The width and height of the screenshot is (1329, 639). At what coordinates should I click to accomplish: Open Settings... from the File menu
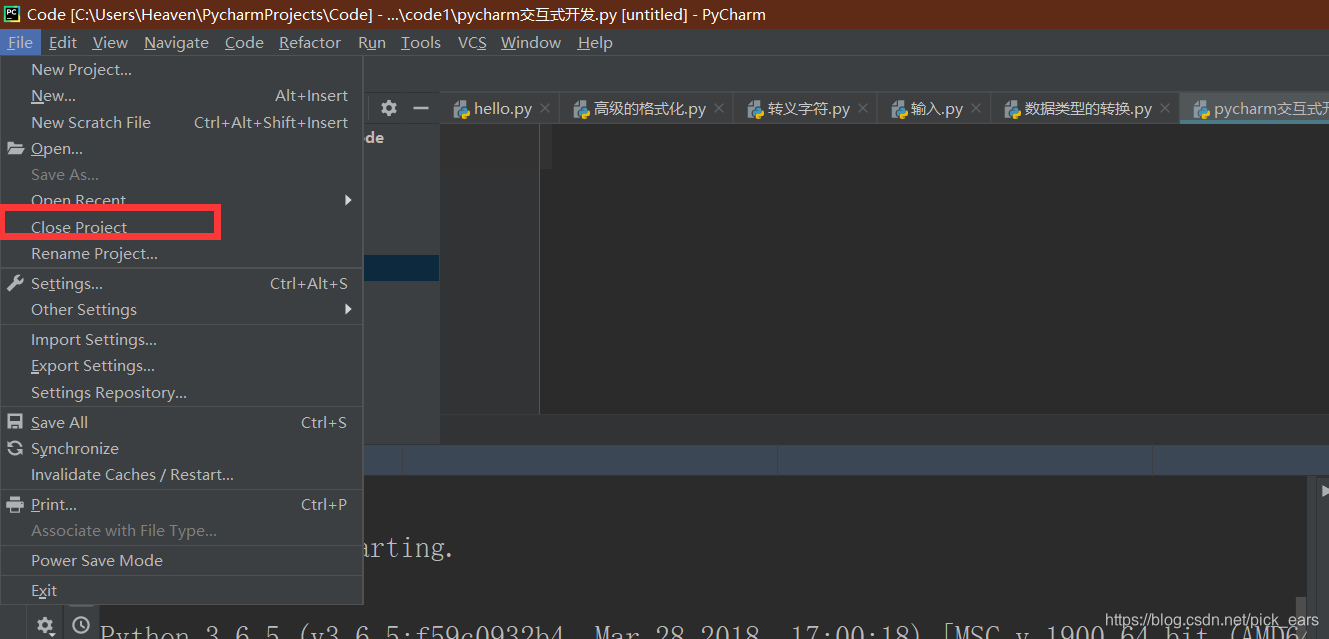pos(181,284)
